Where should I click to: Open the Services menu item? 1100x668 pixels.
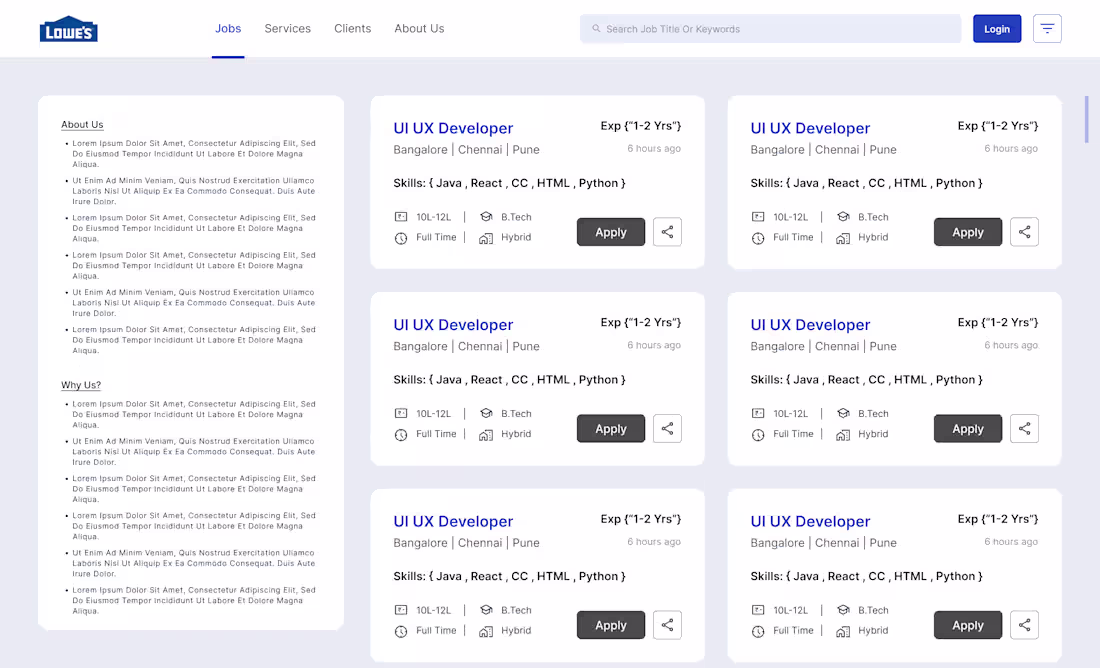tap(288, 28)
